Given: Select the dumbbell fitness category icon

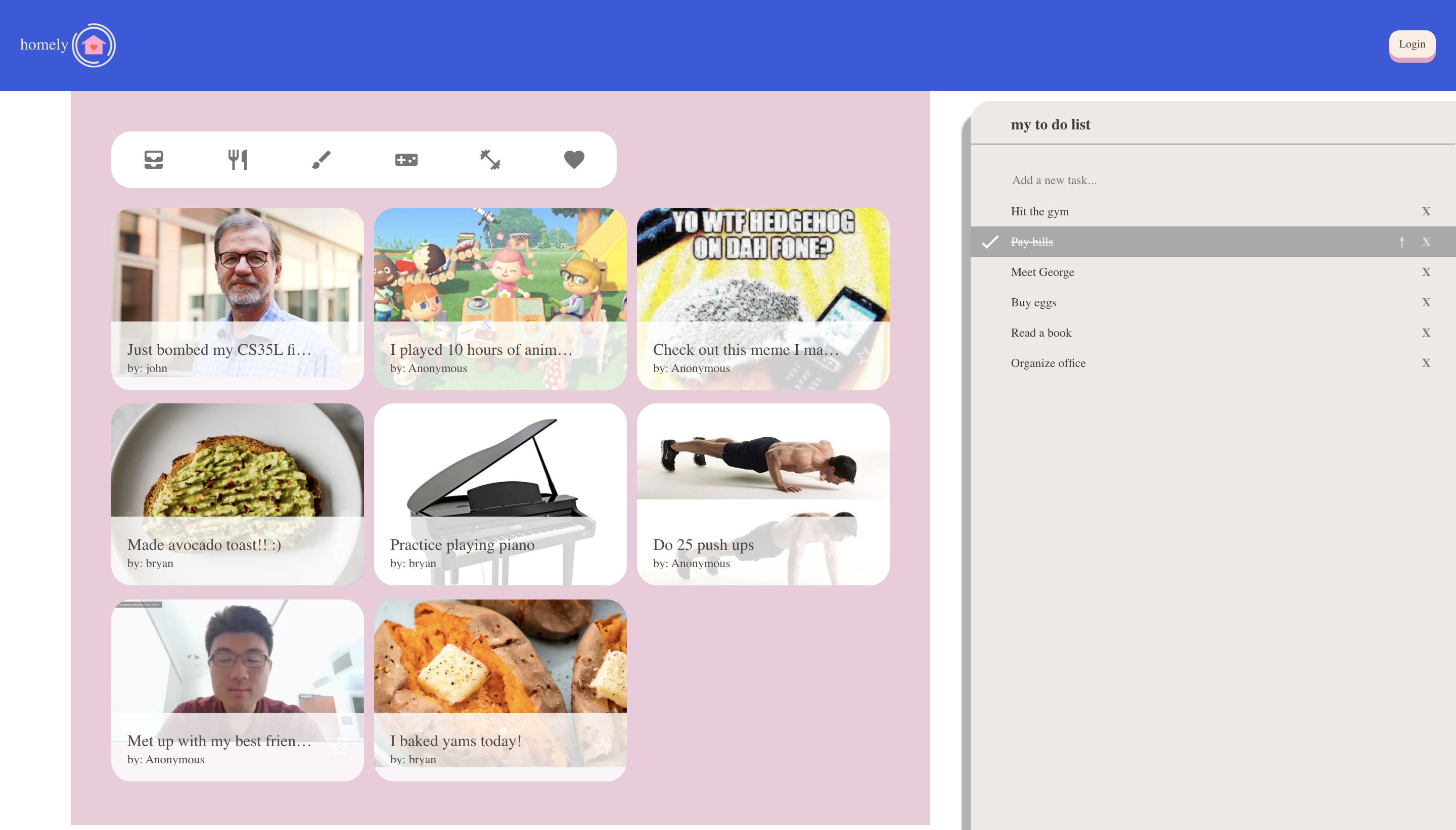Looking at the screenshot, I should (x=490, y=160).
